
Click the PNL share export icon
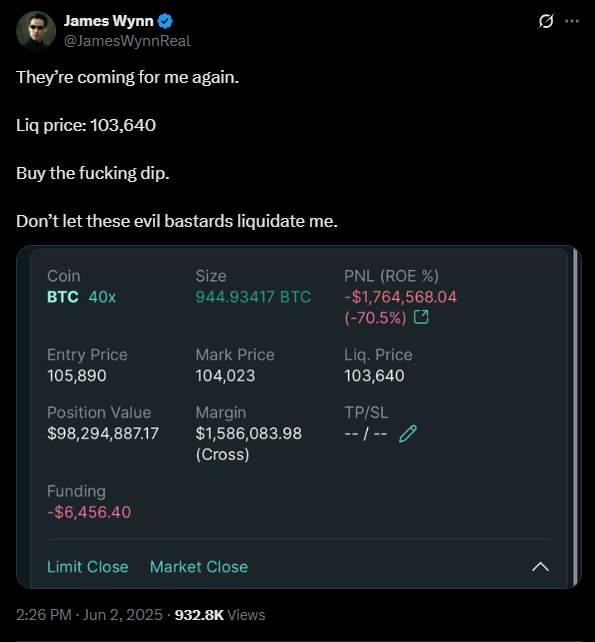[421, 317]
